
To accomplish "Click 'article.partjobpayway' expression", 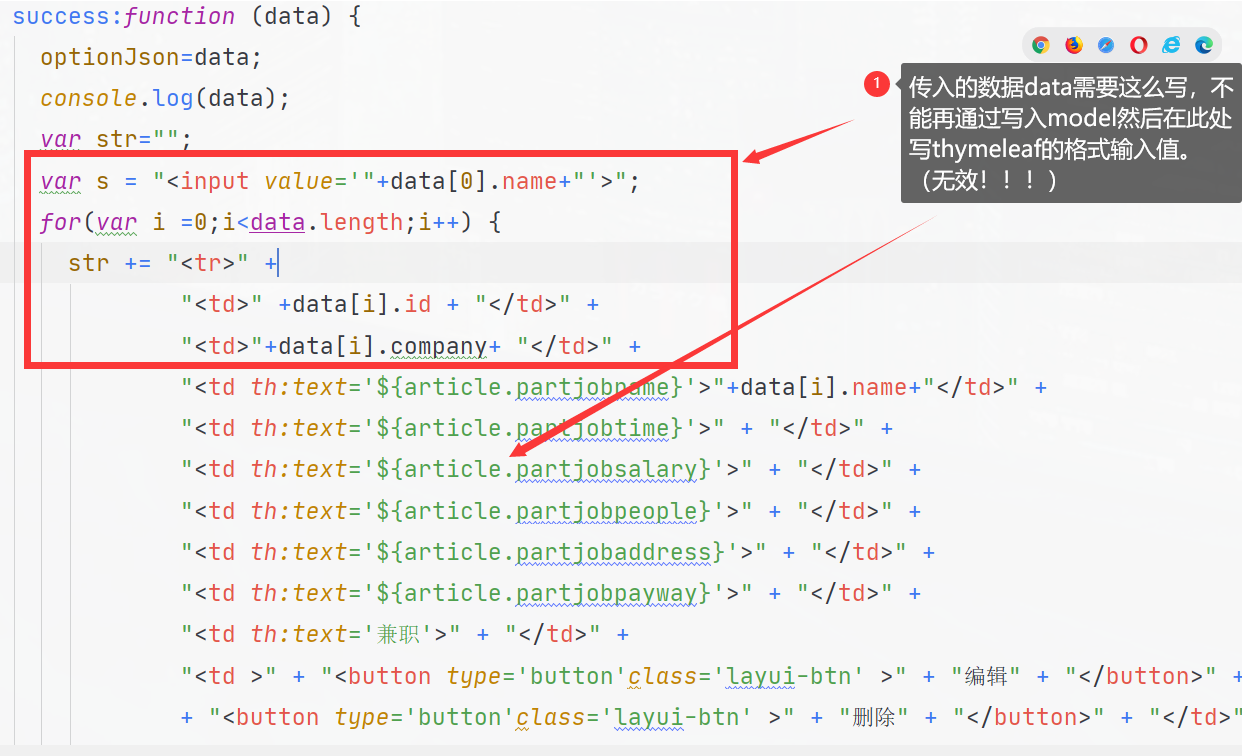I will tap(551, 593).
